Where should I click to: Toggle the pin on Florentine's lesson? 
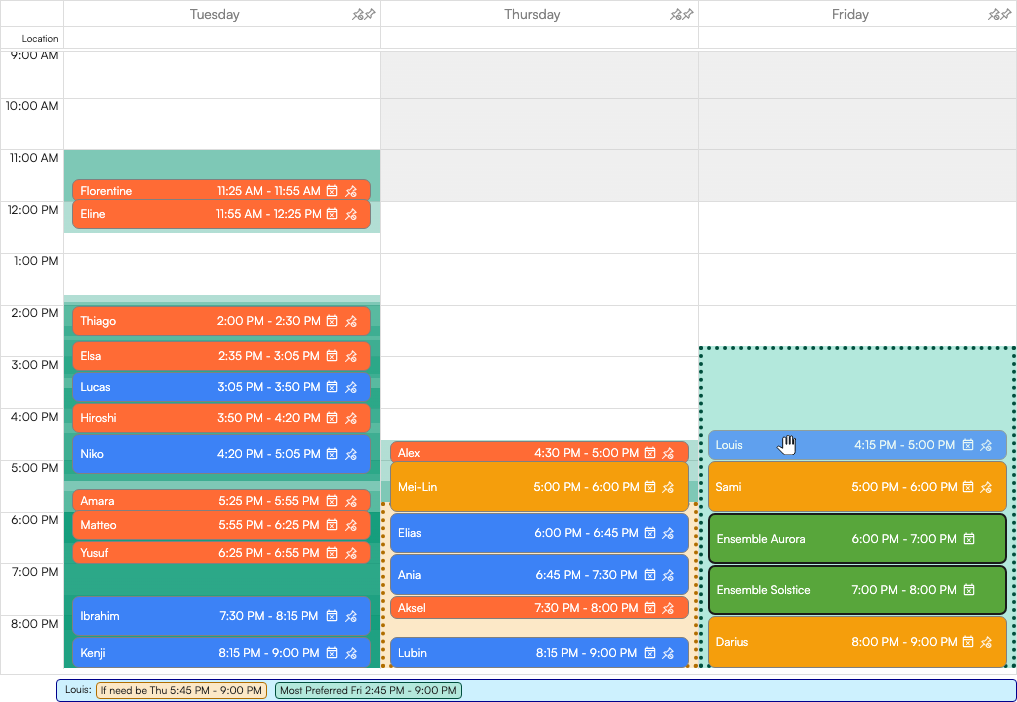[351, 191]
